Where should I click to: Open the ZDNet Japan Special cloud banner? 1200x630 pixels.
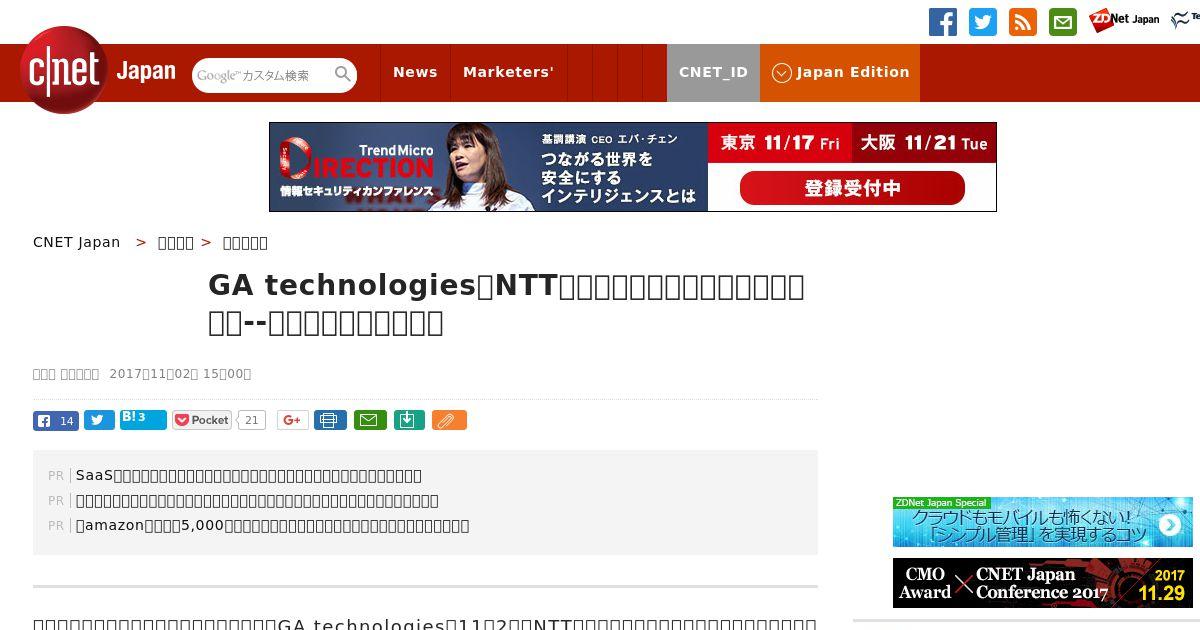click(1043, 522)
